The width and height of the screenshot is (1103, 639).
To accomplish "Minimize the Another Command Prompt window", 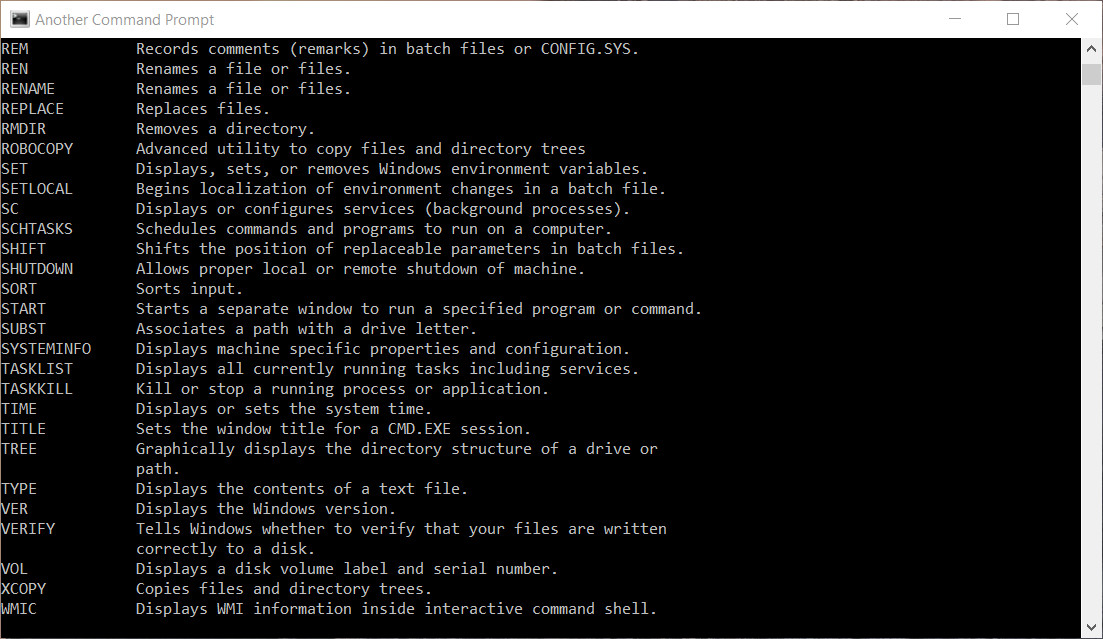I will click(955, 19).
